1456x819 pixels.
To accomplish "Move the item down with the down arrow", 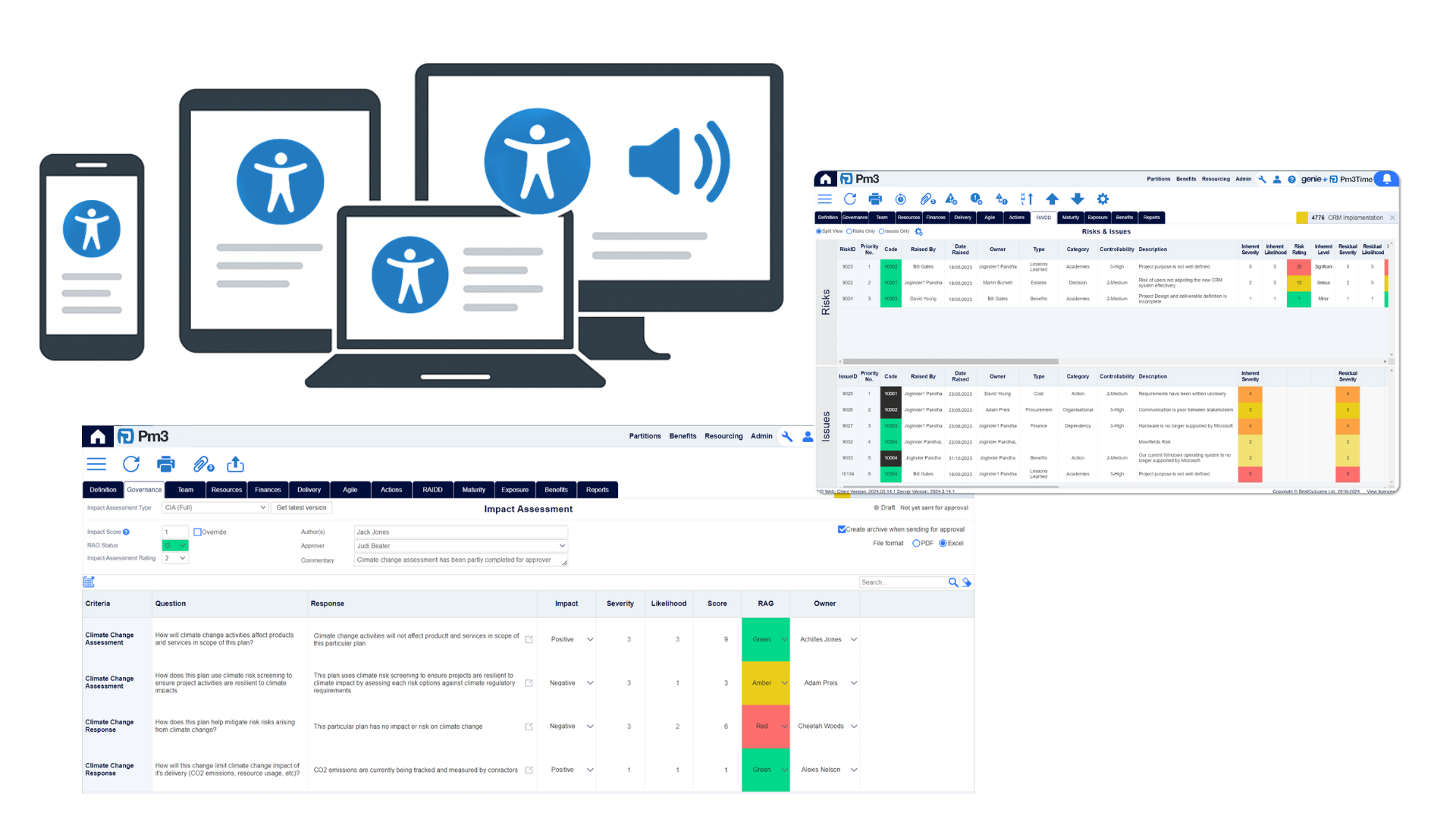I will coord(1078,199).
